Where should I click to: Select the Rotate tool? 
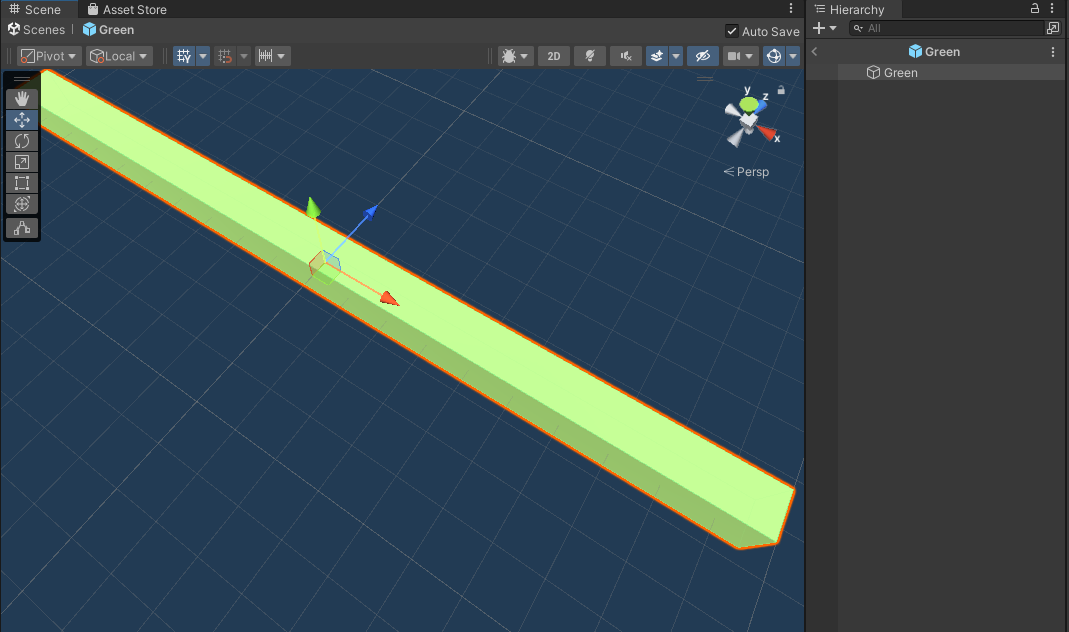(x=22, y=141)
